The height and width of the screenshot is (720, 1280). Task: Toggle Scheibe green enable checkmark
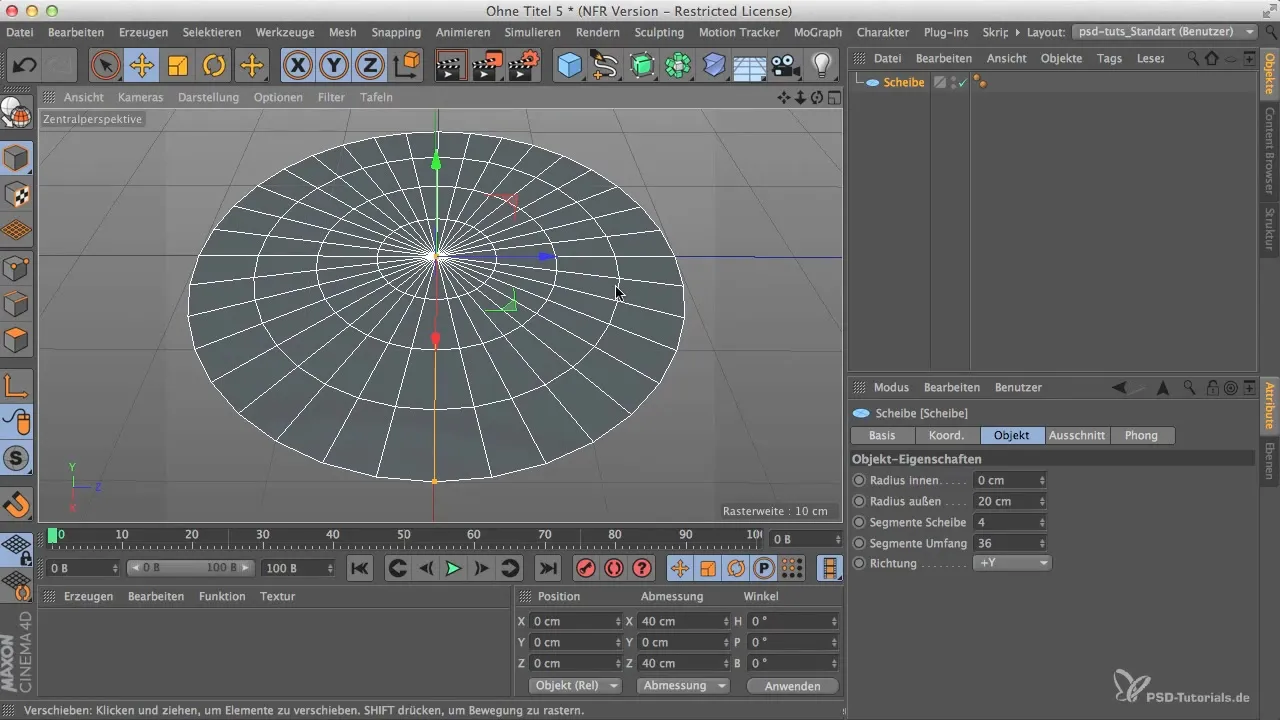point(962,83)
